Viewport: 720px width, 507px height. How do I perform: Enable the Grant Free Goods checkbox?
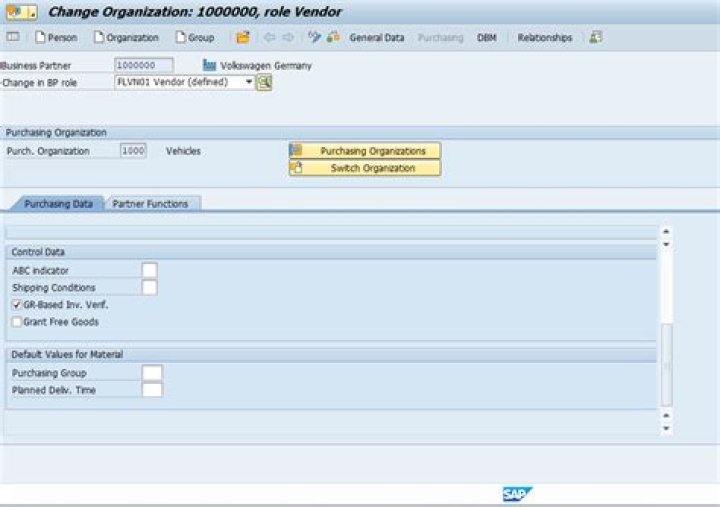click(17, 322)
